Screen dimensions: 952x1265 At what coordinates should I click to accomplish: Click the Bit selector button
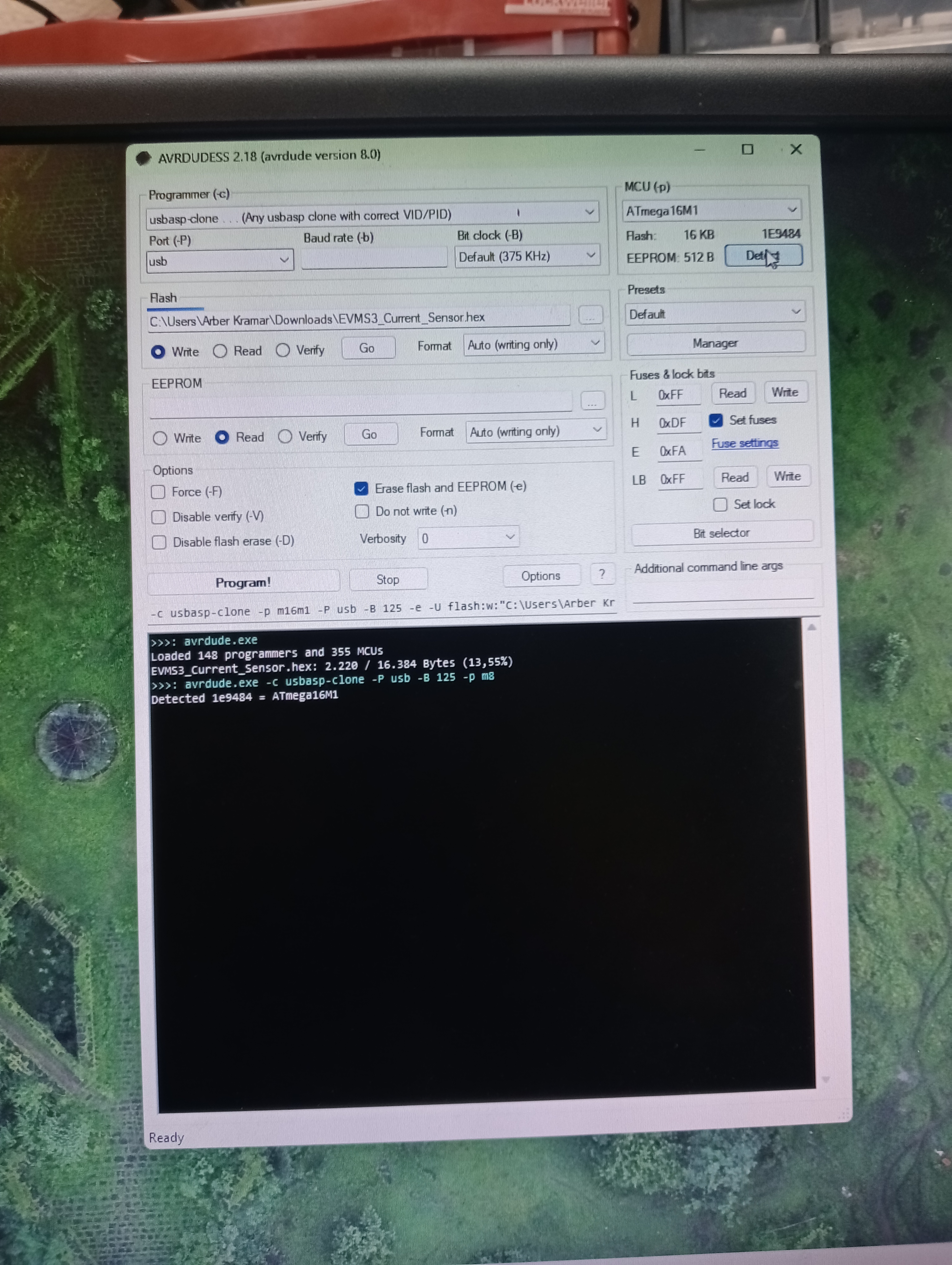point(721,533)
